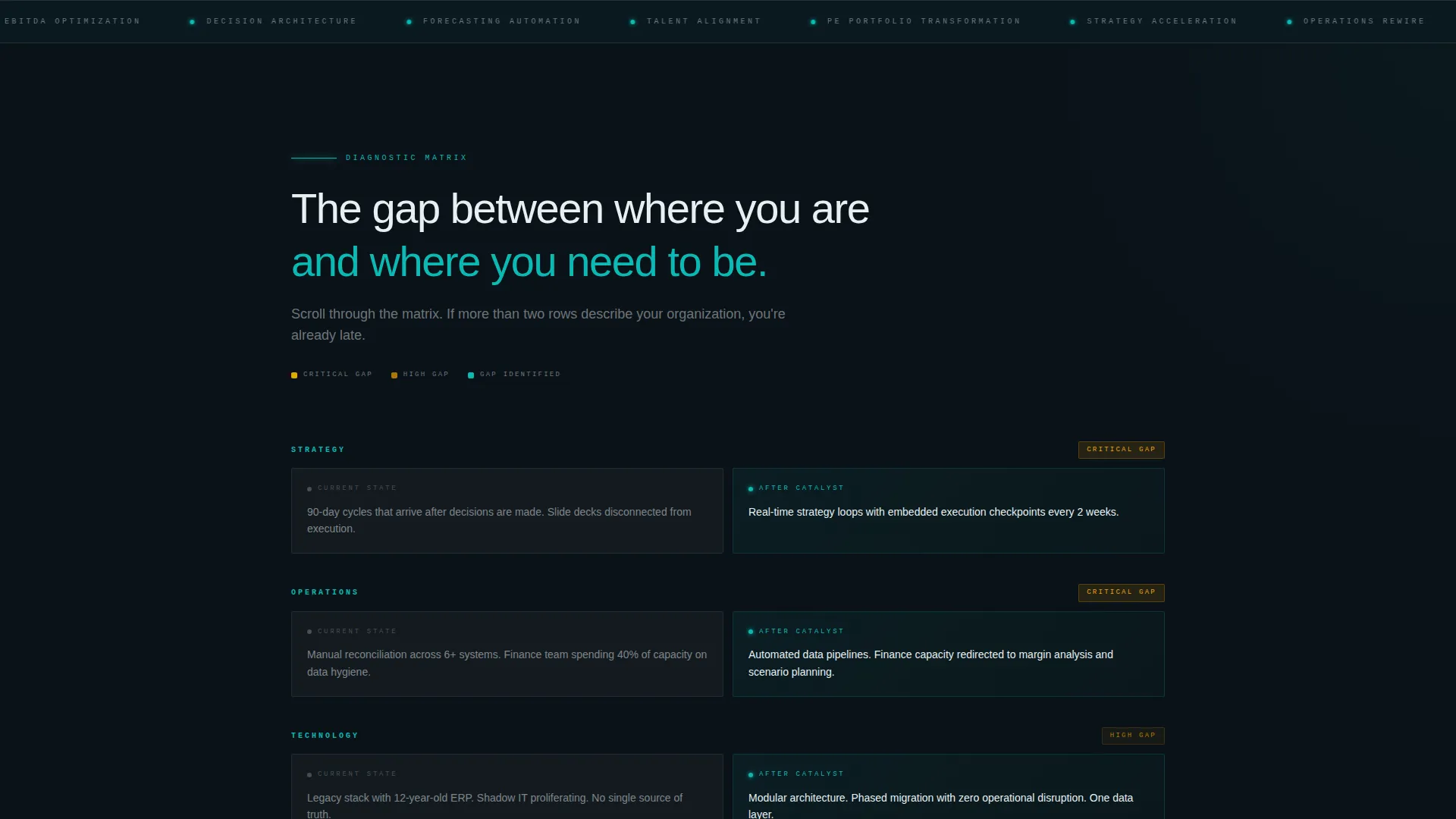Image resolution: width=1456 pixels, height=819 pixels.
Task: Click the teal dot before Strategy Acceleration
Action: click(1072, 22)
